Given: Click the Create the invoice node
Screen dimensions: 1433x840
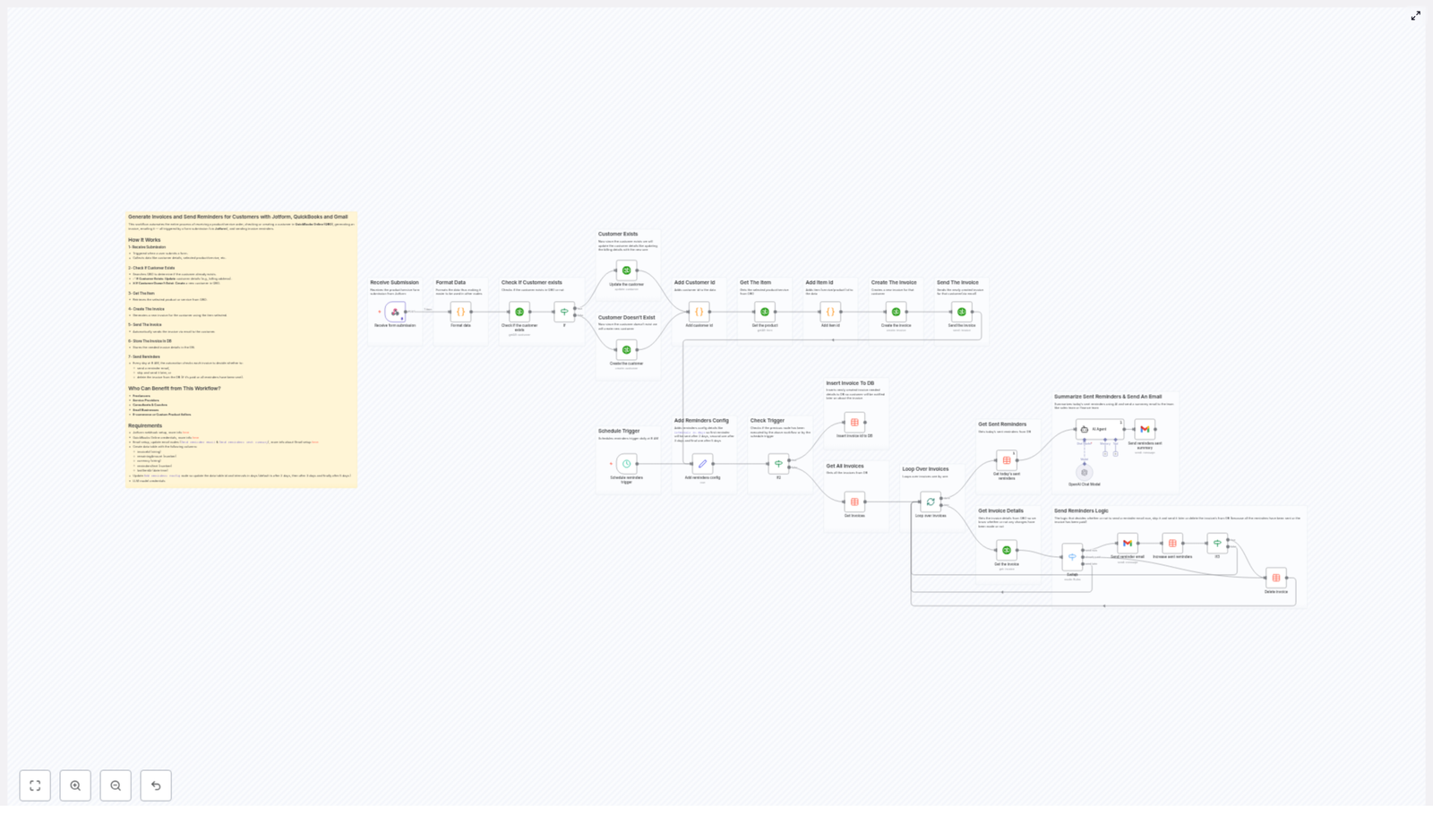Looking at the screenshot, I should point(897,312).
